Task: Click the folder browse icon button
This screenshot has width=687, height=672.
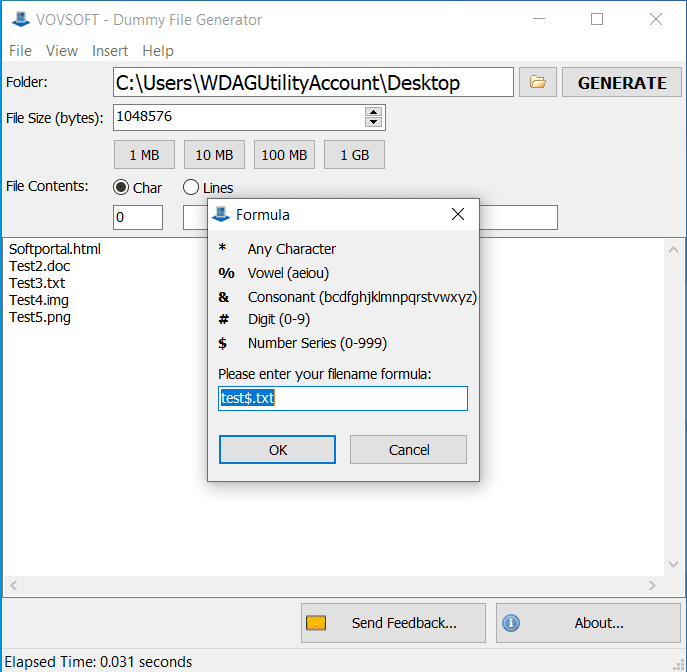Action: pos(538,82)
